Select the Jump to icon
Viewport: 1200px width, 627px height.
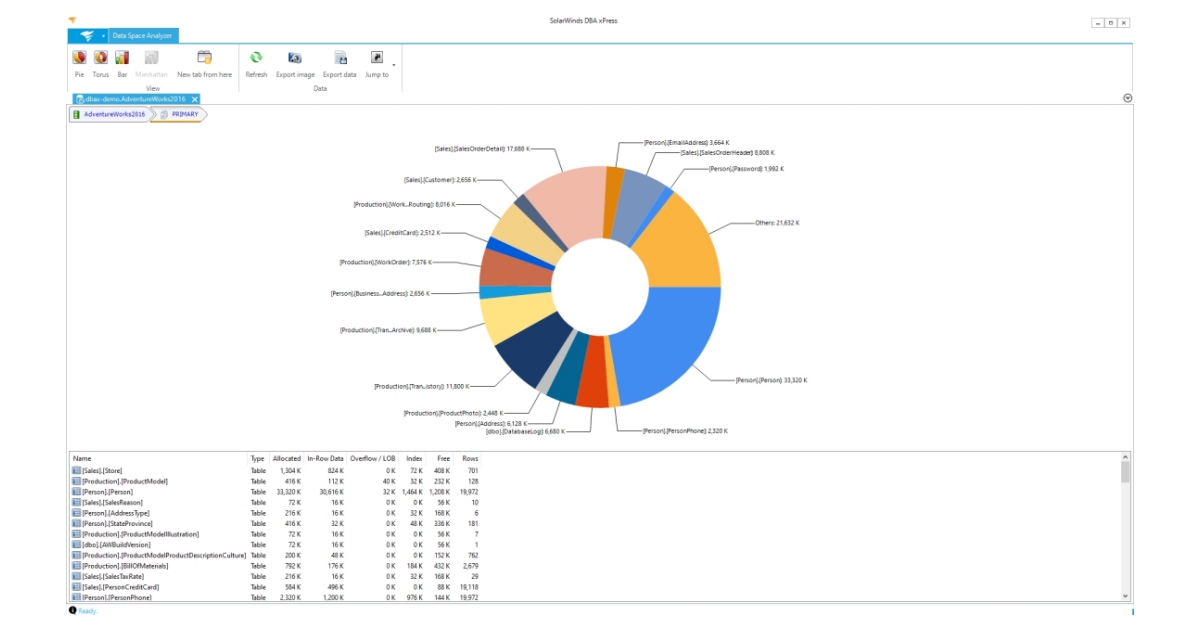[377, 57]
